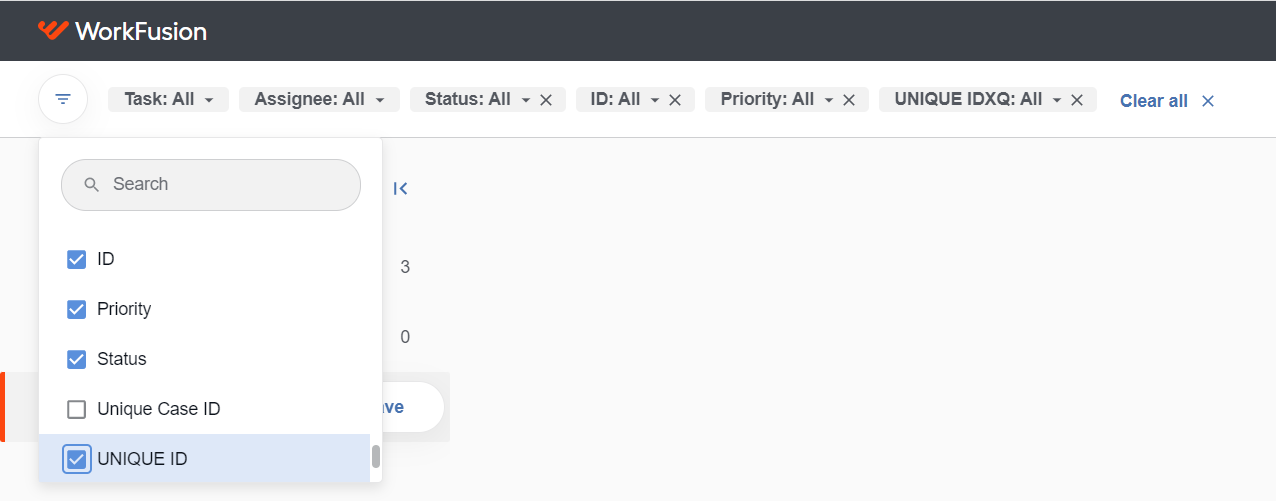
Task: Uncheck the ID checkbox
Action: click(76, 259)
